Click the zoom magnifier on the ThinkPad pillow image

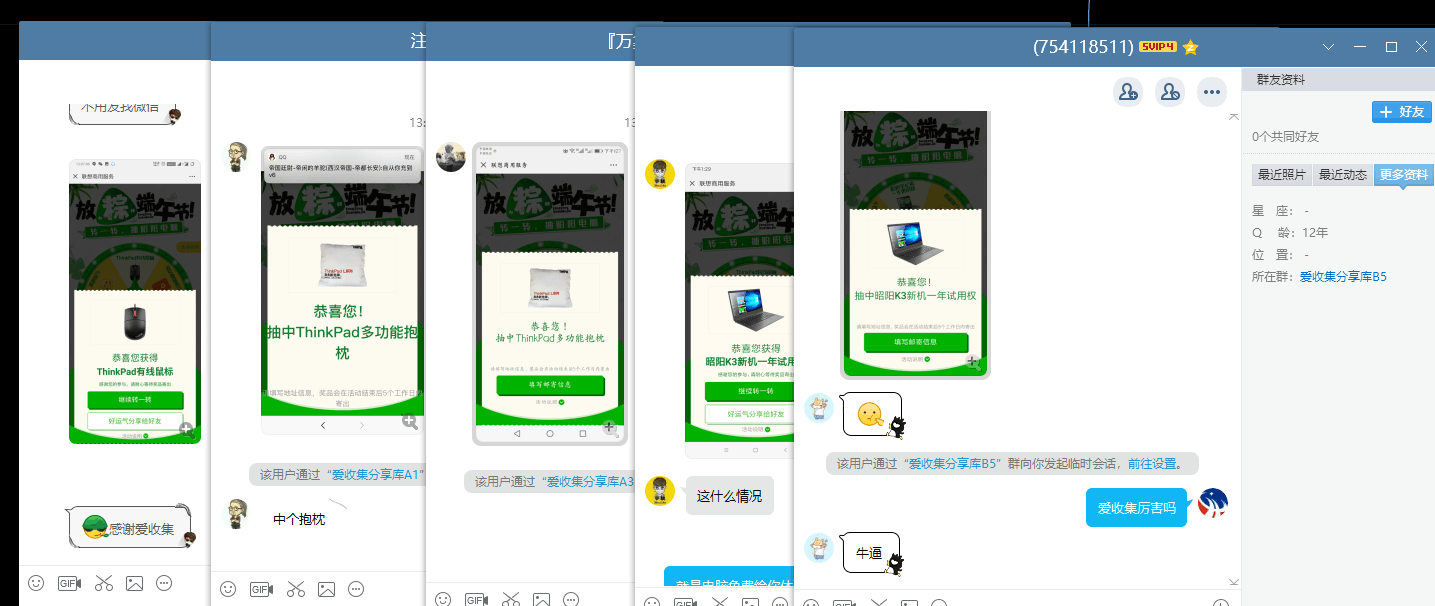pos(409,422)
